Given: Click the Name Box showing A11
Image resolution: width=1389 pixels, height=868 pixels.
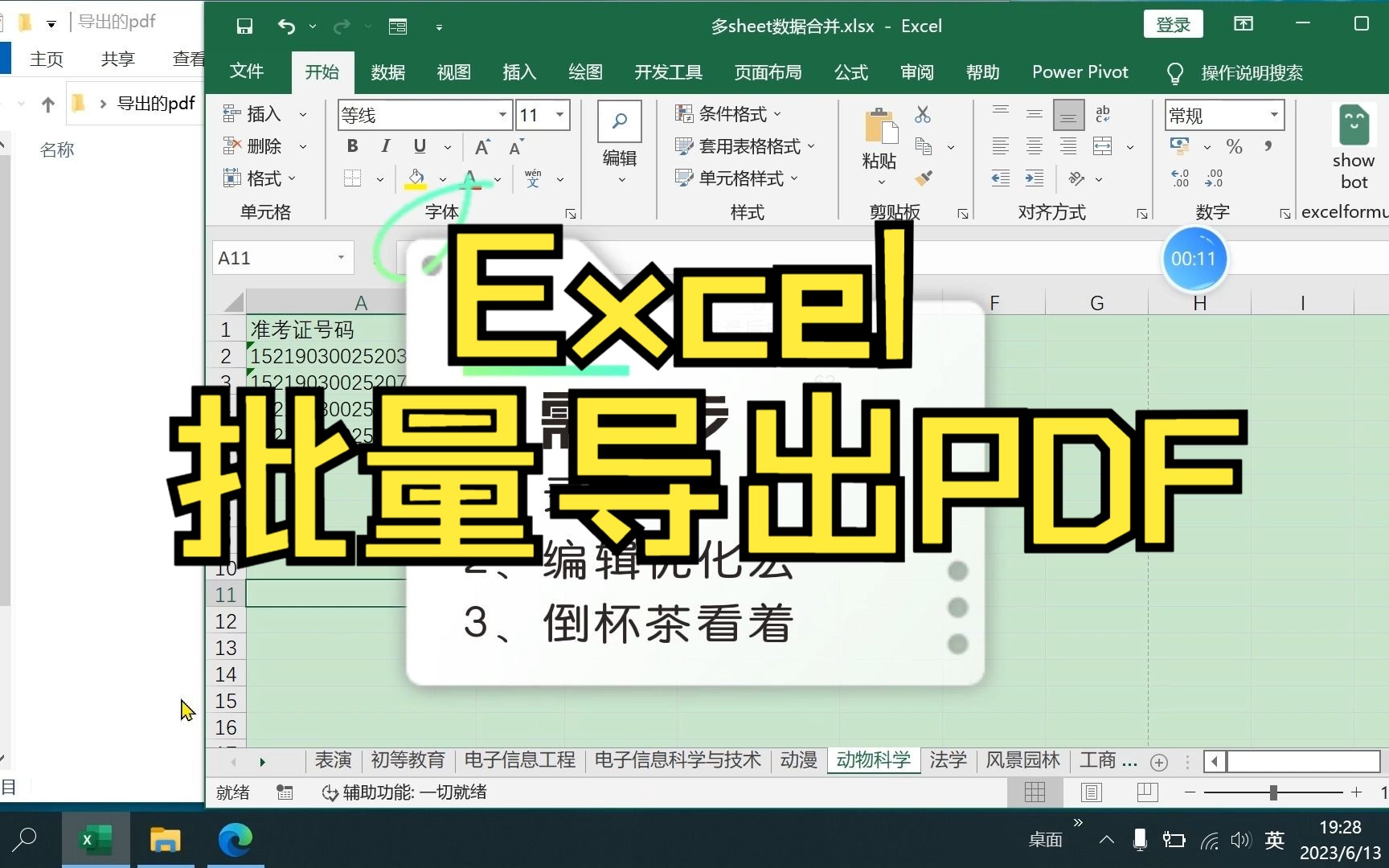Looking at the screenshot, I should click(282, 258).
